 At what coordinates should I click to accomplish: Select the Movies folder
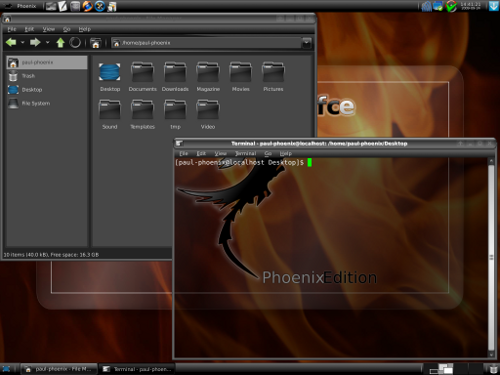point(241,77)
